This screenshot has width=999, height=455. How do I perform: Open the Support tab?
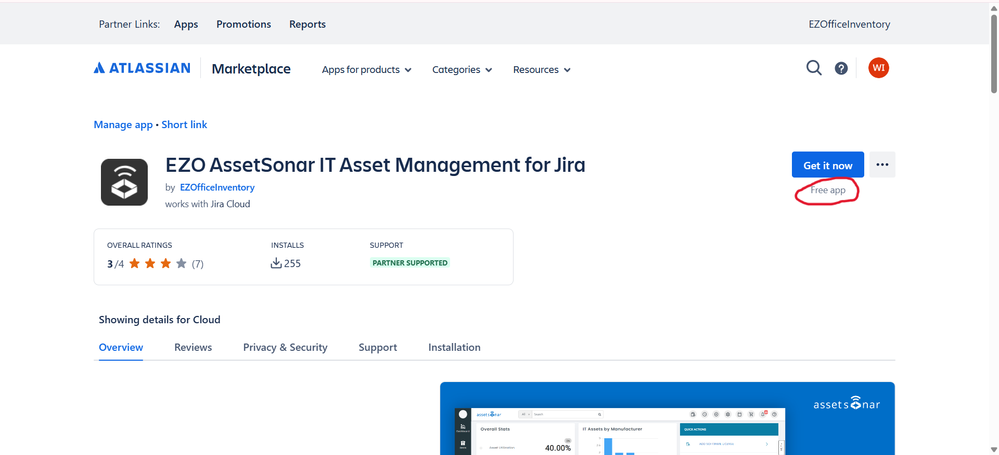pyautogui.click(x=377, y=347)
